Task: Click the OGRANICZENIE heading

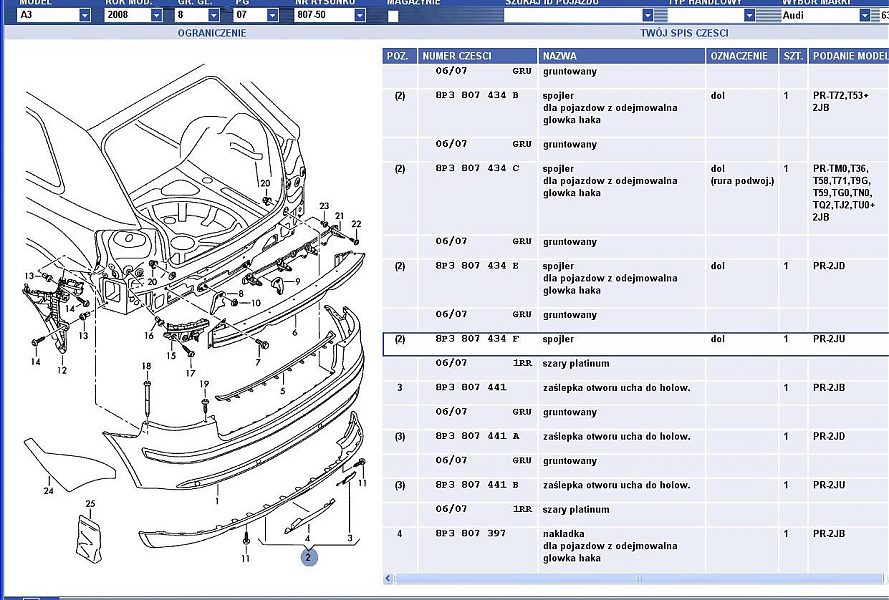Action: pyautogui.click(x=212, y=33)
